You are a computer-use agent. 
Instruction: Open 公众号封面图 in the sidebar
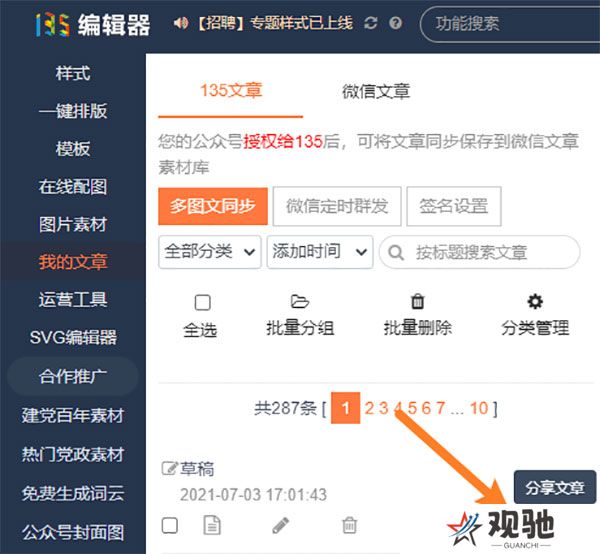[73, 532]
